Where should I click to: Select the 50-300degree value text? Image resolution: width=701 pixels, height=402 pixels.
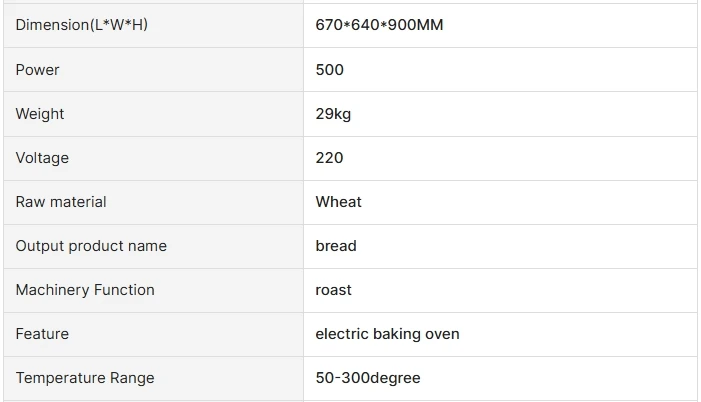pos(368,378)
